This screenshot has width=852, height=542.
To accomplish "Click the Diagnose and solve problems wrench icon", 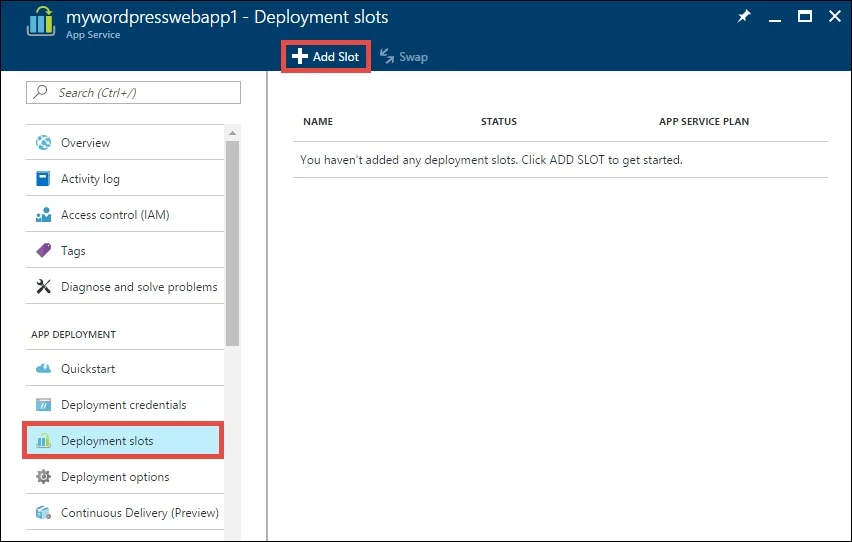I will tap(43, 286).
